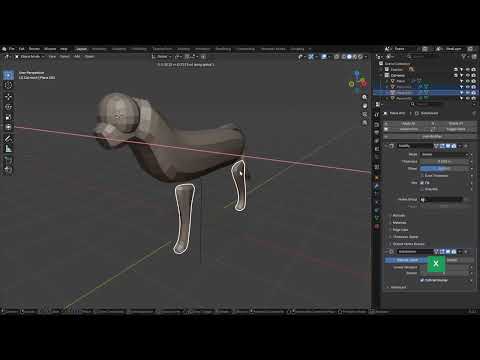This screenshot has height=360, width=480.
Task: Click the Add Modifier button
Action: [431, 137]
